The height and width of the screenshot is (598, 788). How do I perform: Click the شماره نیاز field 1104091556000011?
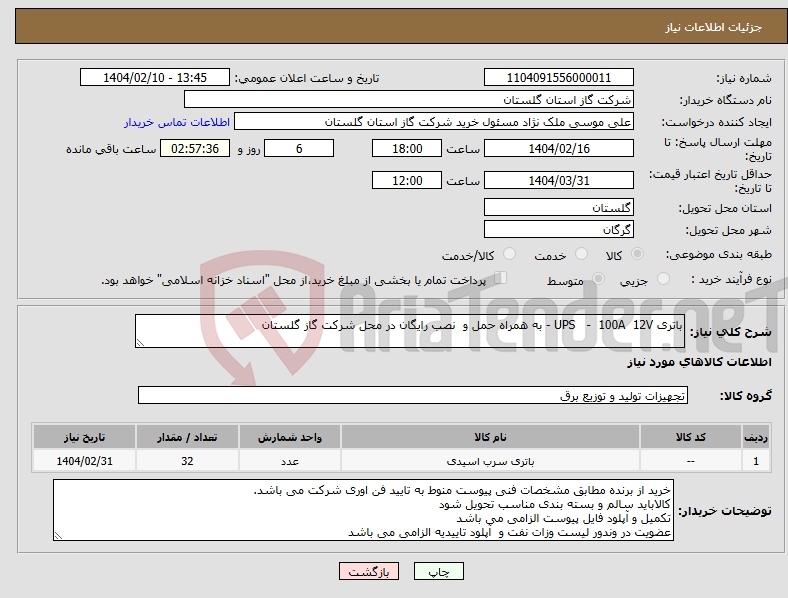(558, 77)
